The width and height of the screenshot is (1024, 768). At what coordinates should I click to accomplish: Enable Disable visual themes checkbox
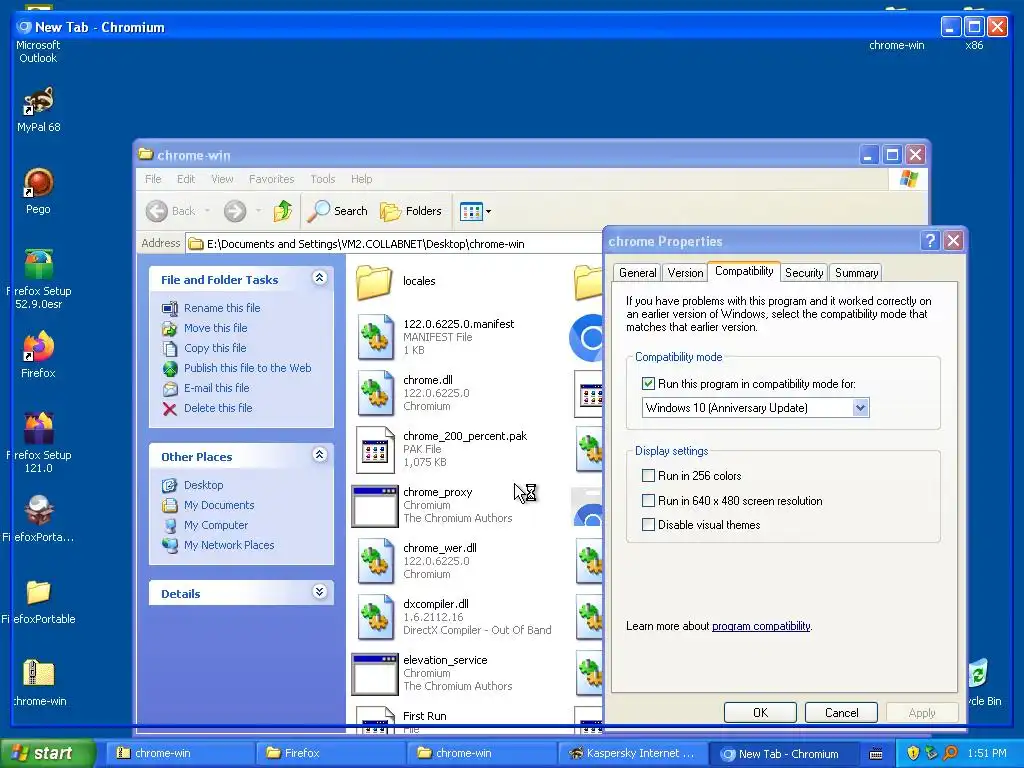[x=648, y=524]
